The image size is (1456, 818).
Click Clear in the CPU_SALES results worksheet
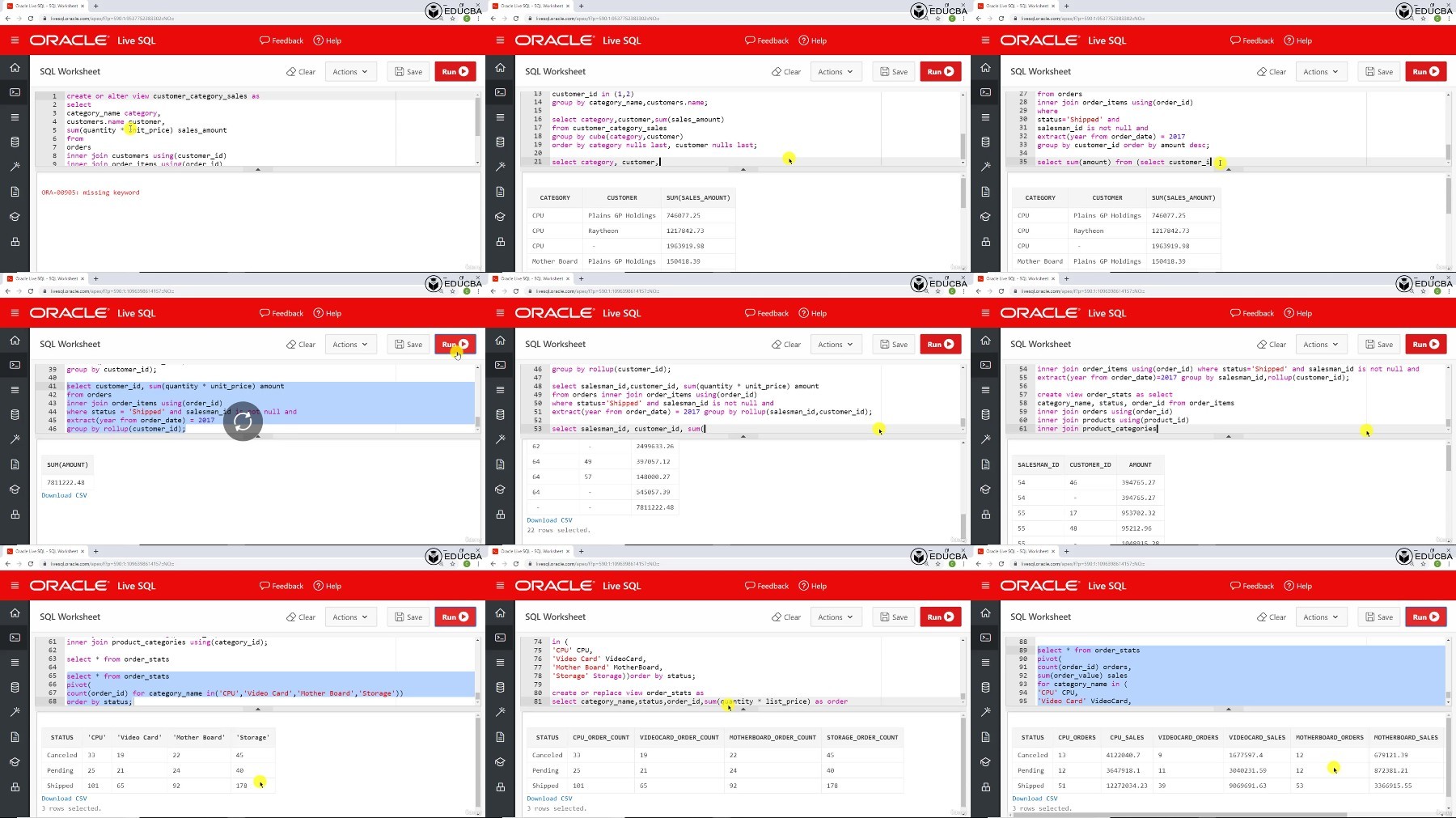click(1272, 617)
